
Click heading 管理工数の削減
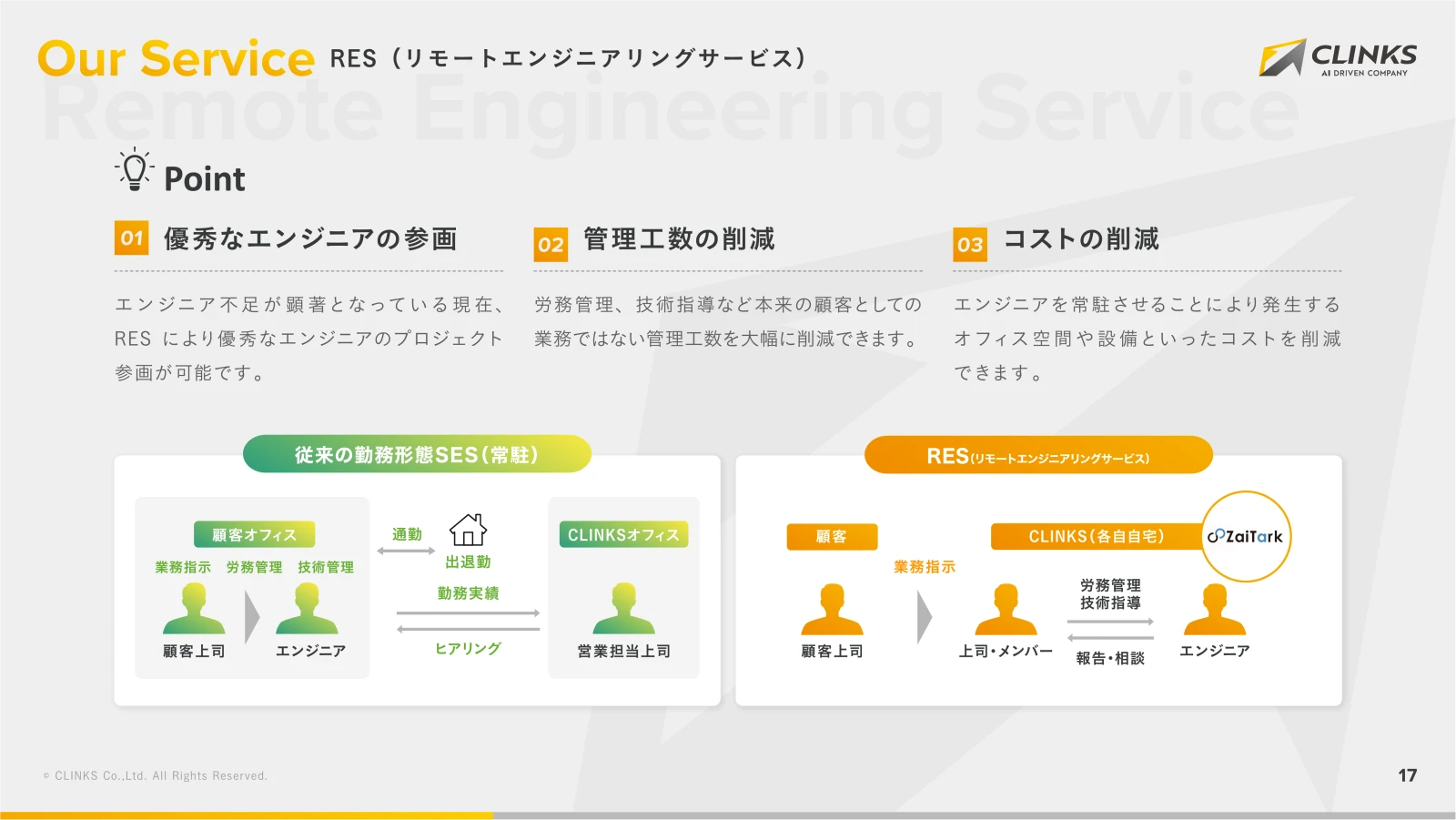pos(679,238)
